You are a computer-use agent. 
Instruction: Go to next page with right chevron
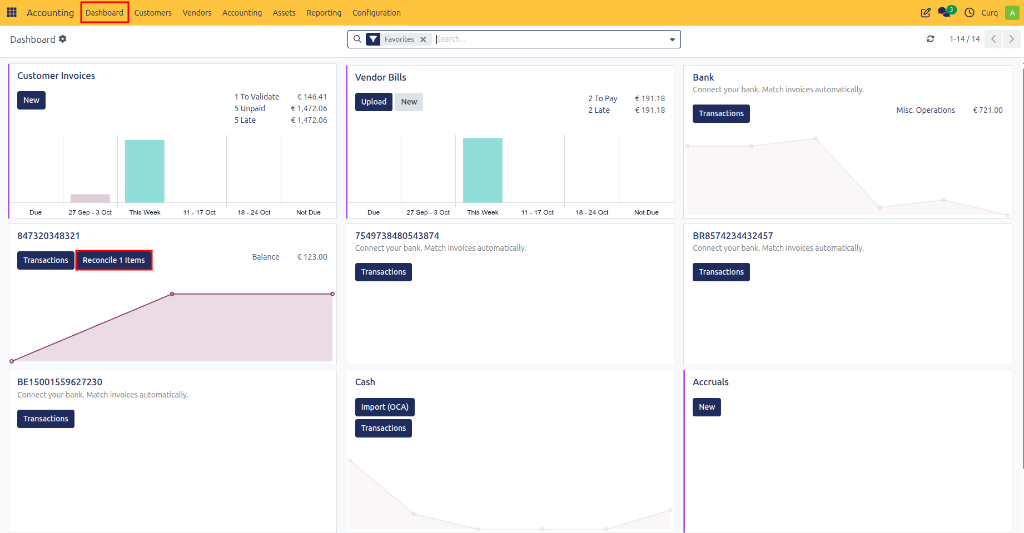(x=1011, y=39)
